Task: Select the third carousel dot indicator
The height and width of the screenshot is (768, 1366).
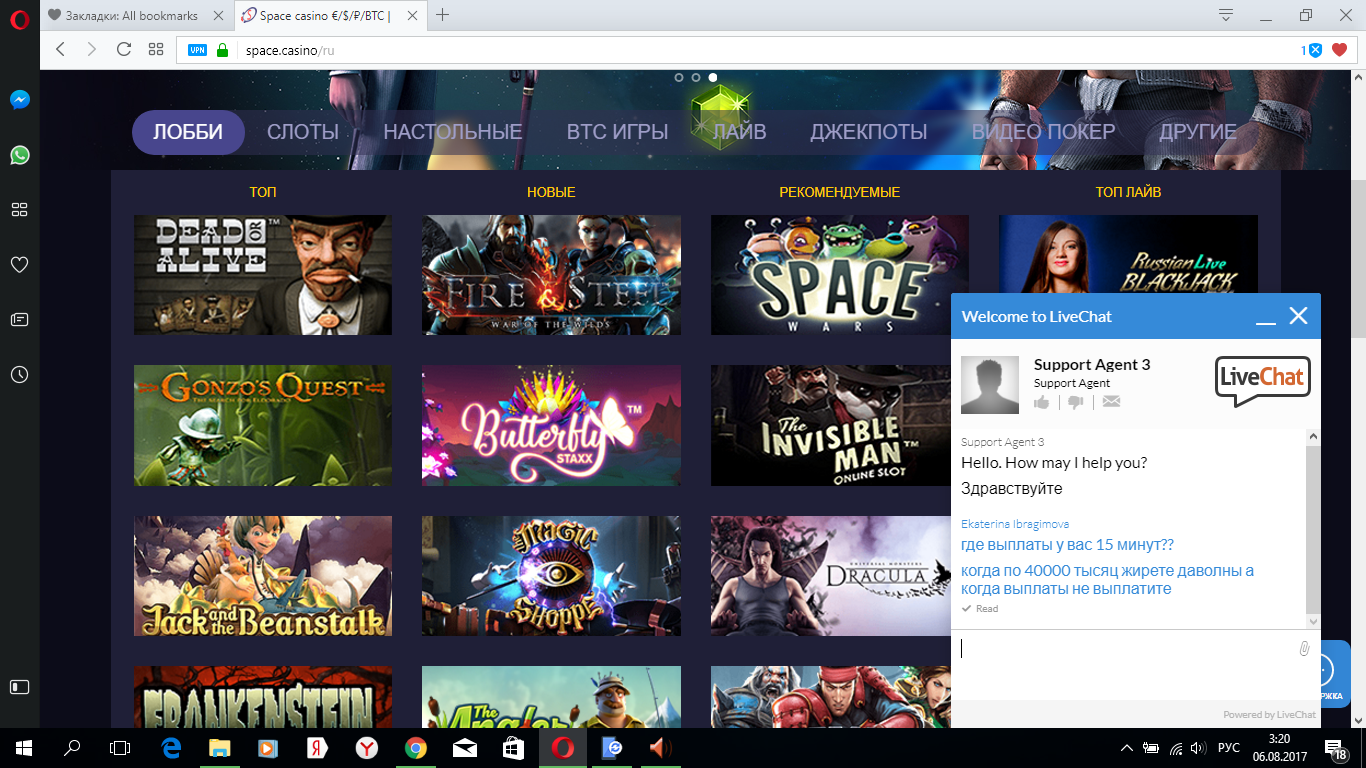Action: (x=713, y=77)
